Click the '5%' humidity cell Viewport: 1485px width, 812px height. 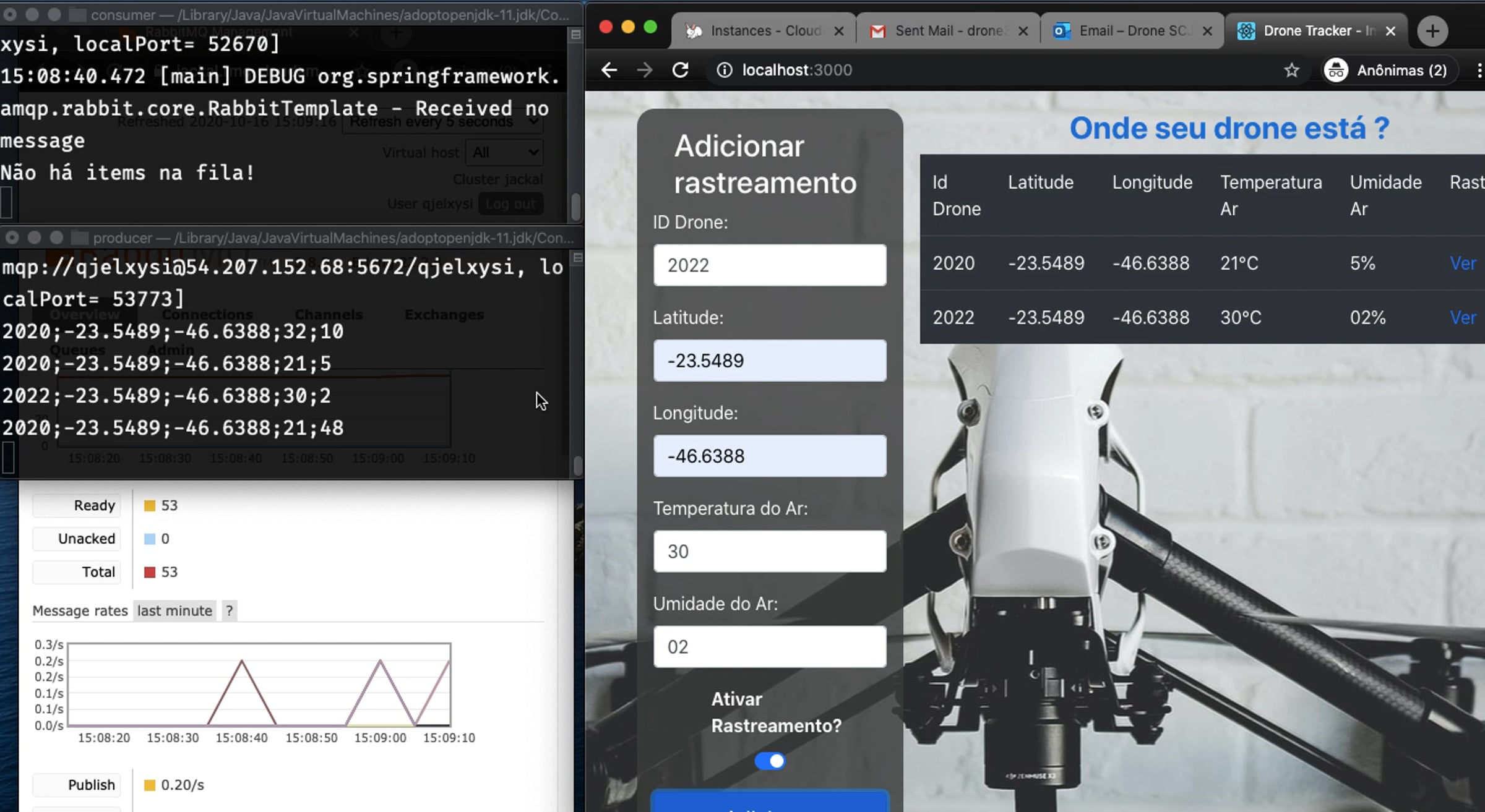coord(1362,263)
